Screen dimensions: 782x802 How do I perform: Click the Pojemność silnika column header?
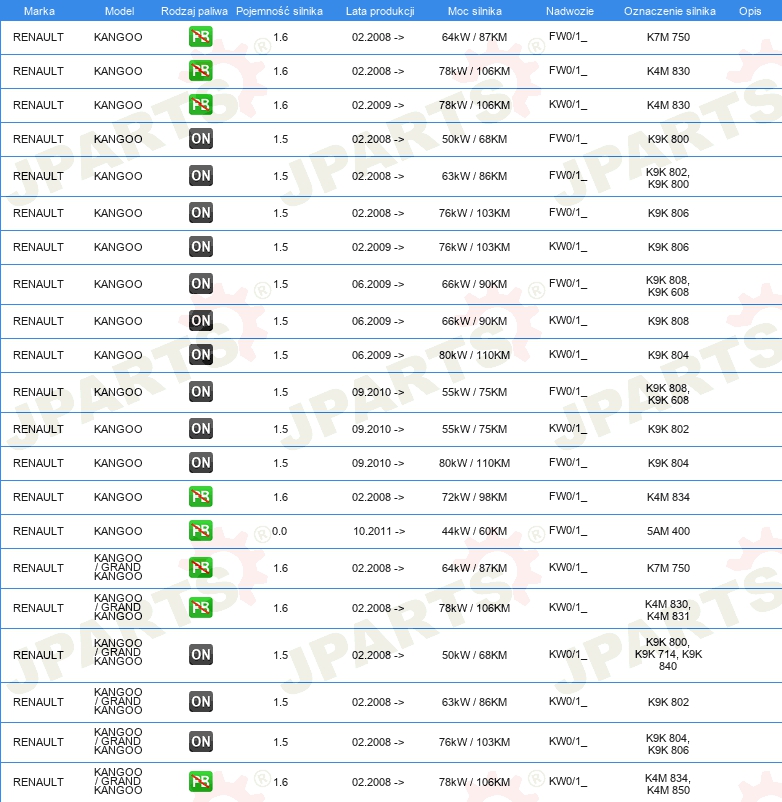click(279, 11)
